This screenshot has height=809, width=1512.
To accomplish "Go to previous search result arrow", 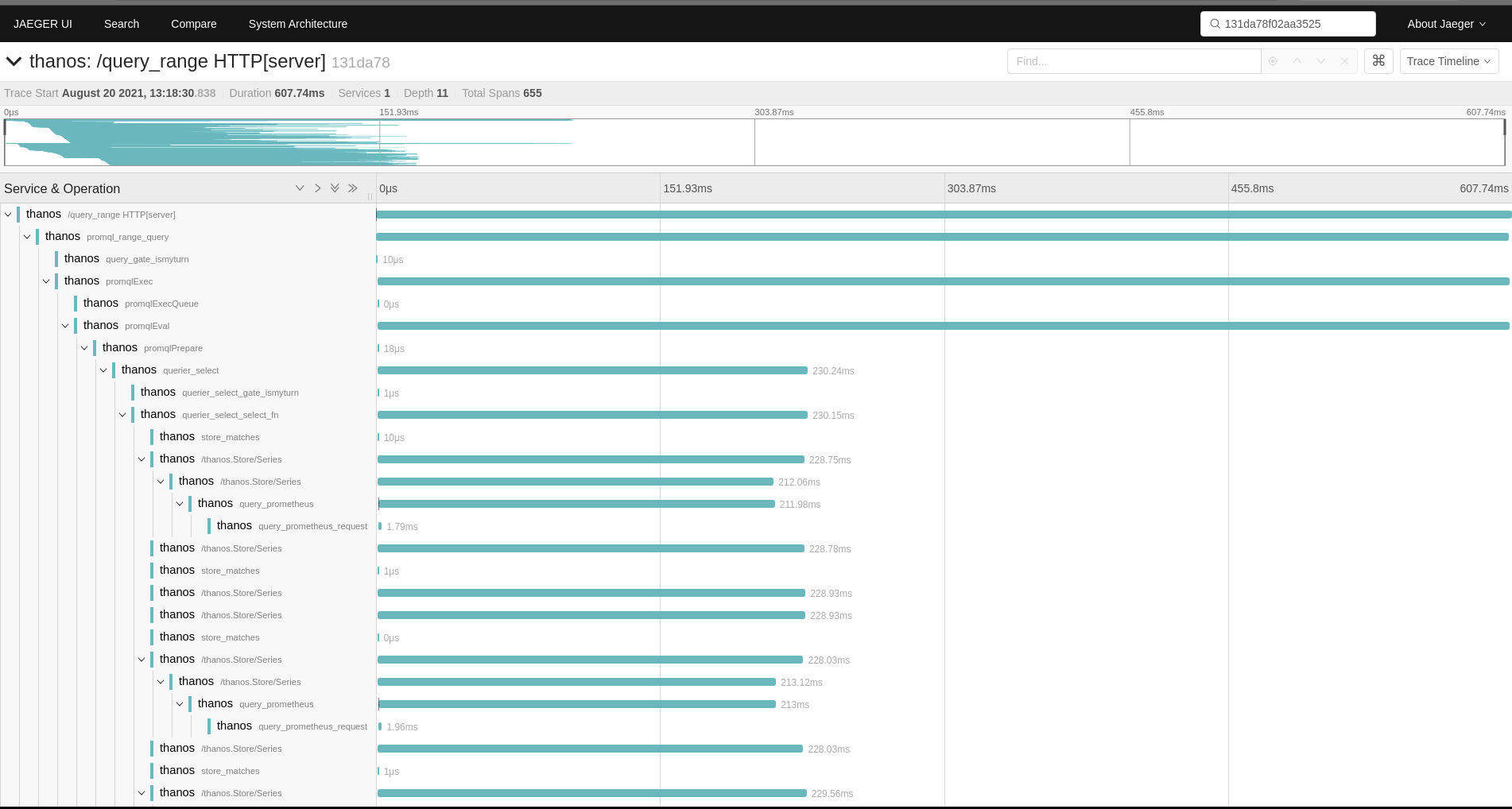I will (1297, 61).
